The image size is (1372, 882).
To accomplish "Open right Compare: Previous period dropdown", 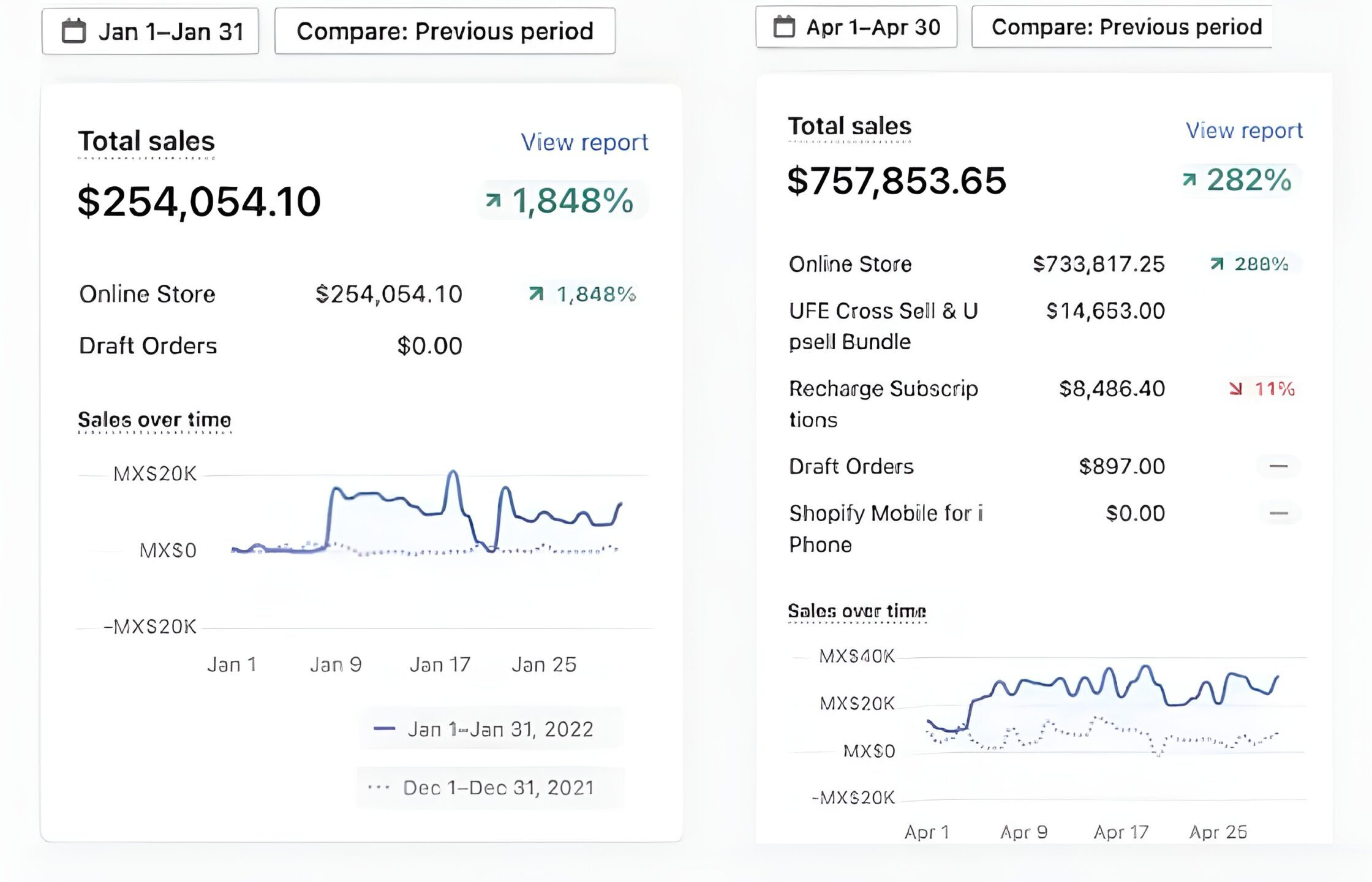I will (1122, 27).
